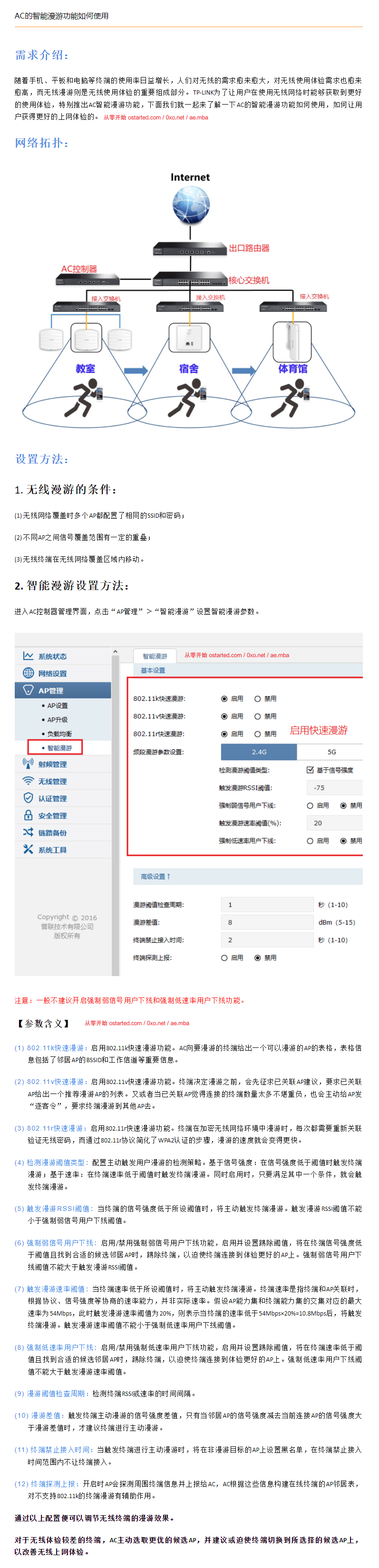Click the 网络拓扑 heading

click(x=42, y=143)
